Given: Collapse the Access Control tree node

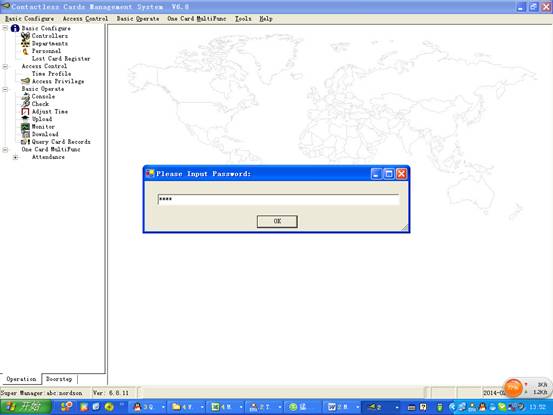Looking at the screenshot, I should click(5, 66).
